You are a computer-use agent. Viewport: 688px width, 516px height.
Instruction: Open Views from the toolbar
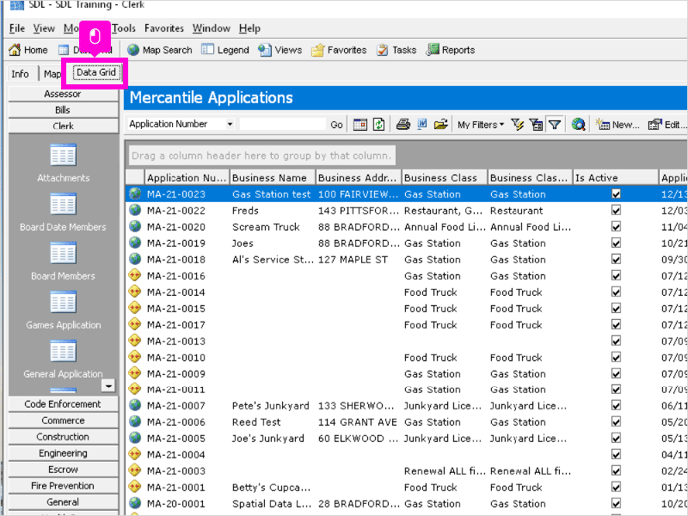pyautogui.click(x=280, y=50)
